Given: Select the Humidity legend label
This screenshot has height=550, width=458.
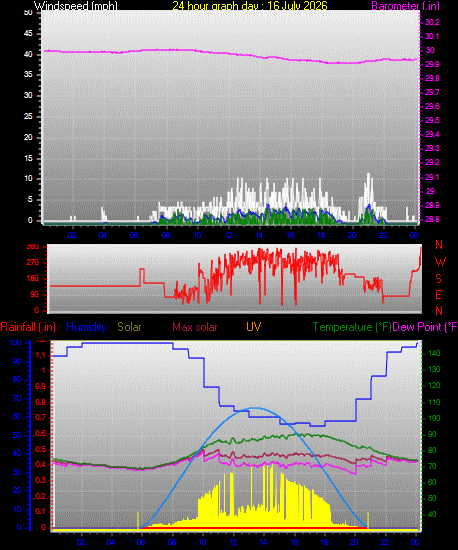Looking at the screenshot, I should coord(86,327).
